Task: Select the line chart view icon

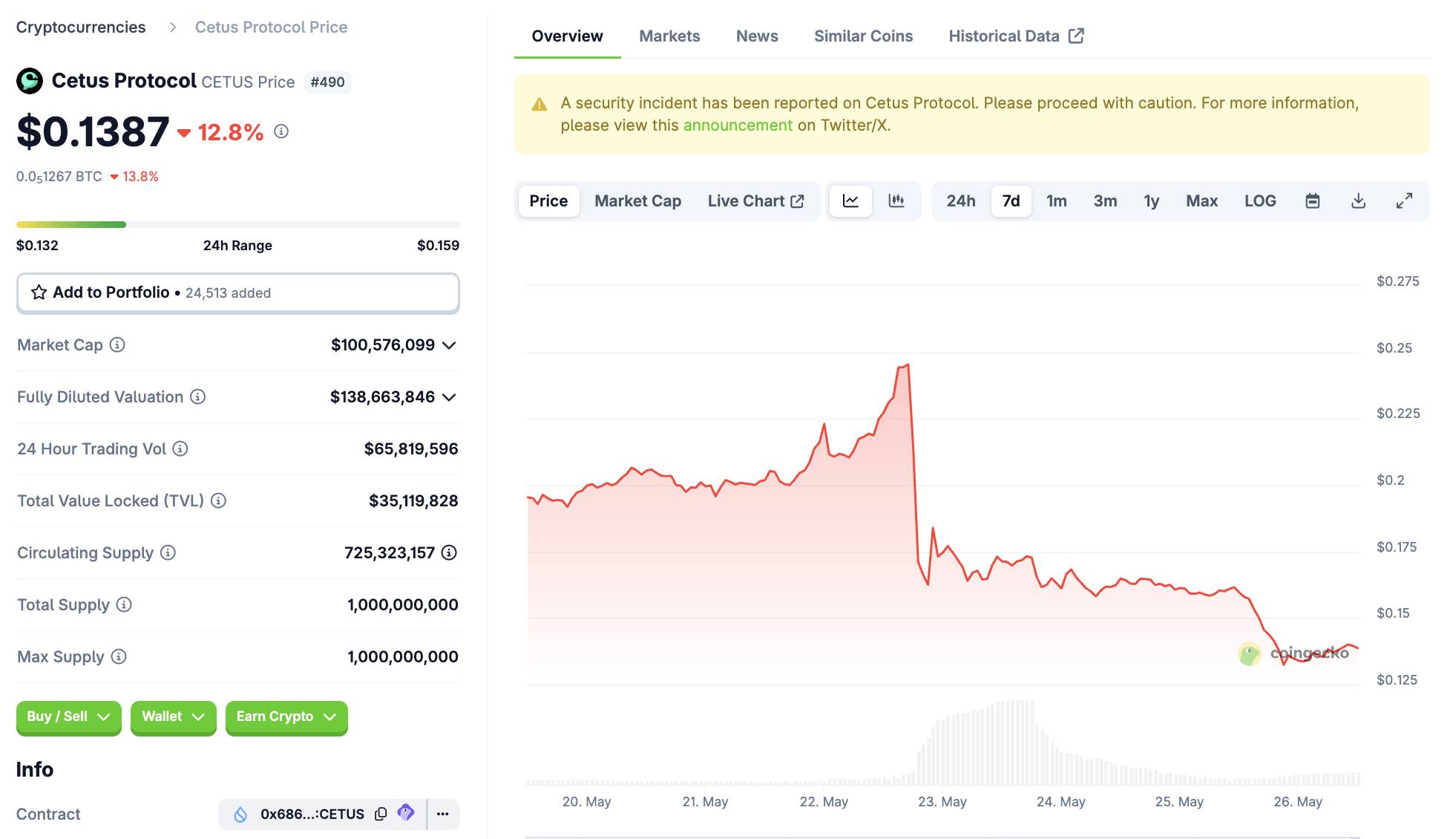Action: point(850,201)
